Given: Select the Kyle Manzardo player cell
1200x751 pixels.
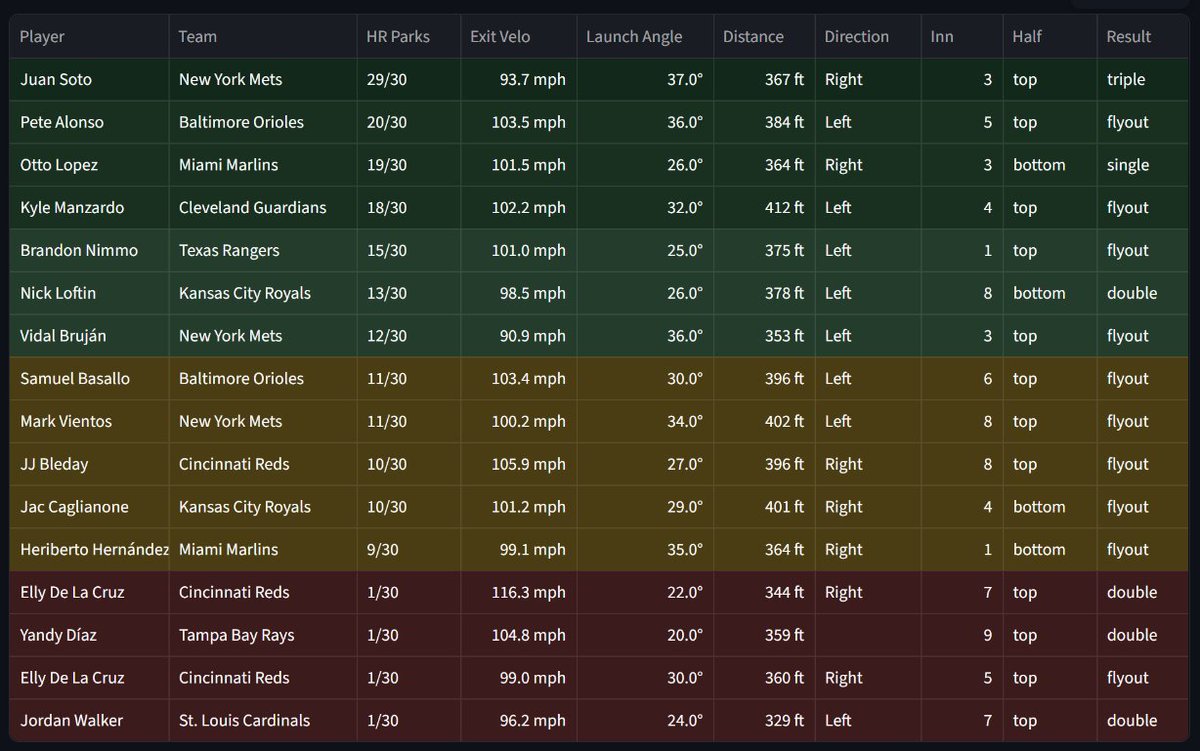Looking at the screenshot, I should (89, 208).
